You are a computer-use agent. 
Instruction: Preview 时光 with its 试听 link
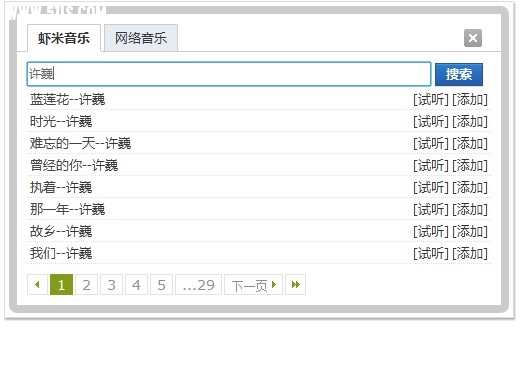coord(431,121)
